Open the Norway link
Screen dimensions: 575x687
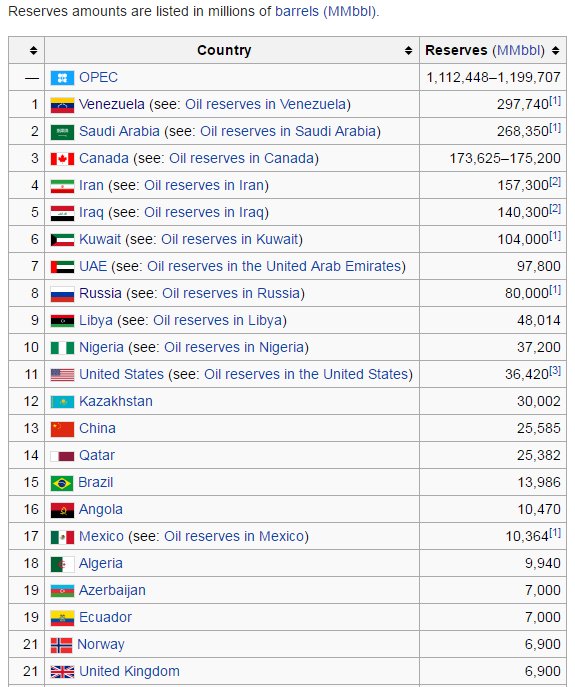(x=101, y=645)
